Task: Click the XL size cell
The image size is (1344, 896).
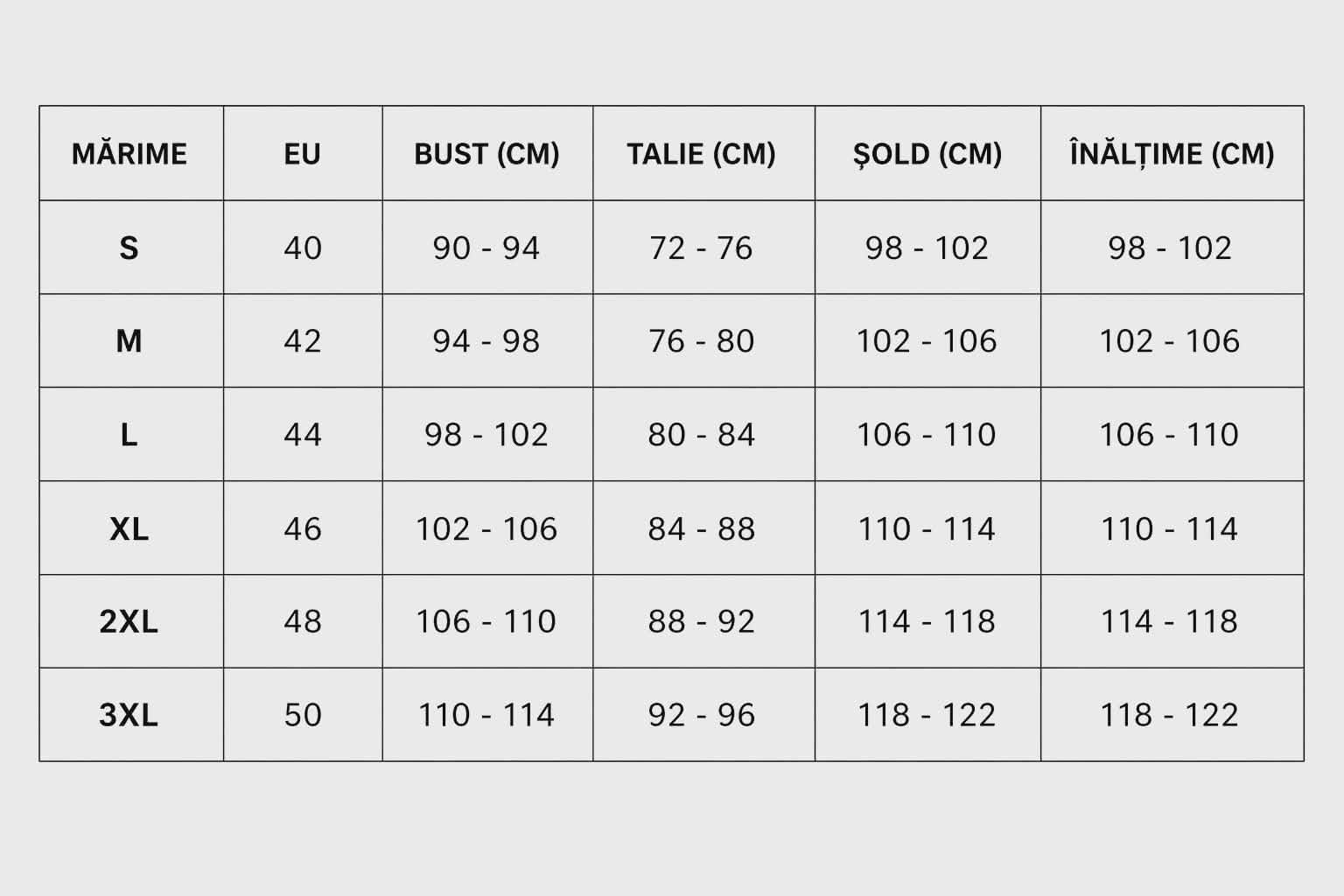Action: point(129,528)
